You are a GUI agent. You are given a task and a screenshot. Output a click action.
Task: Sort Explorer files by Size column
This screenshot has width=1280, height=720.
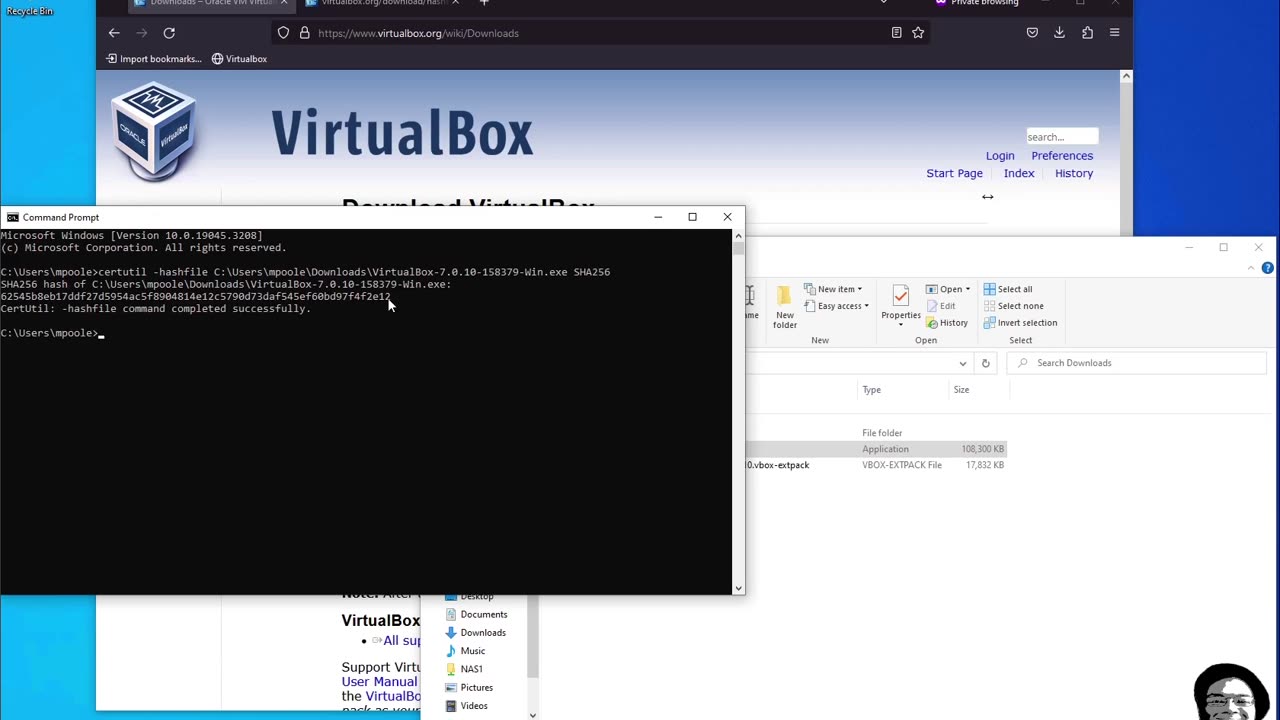[961, 390]
